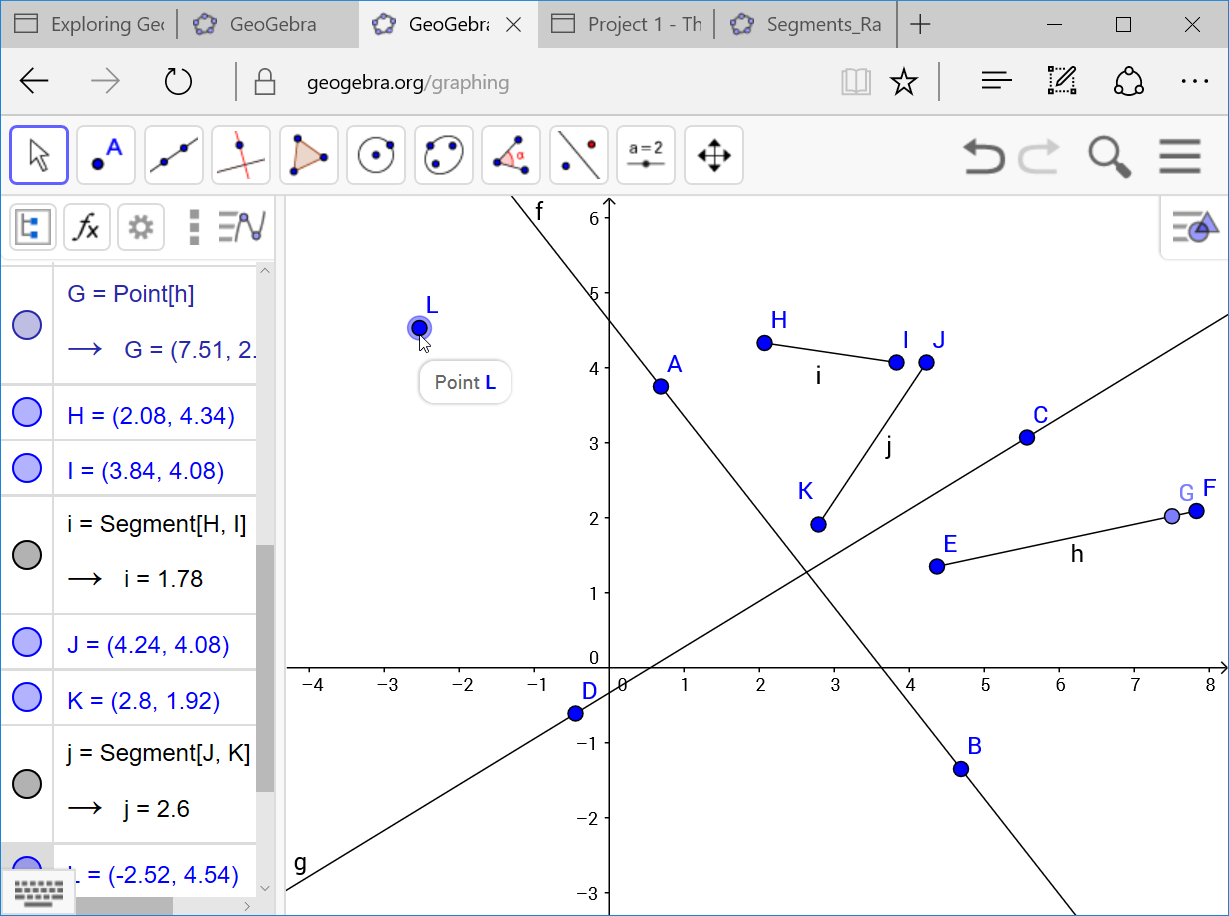Image resolution: width=1229 pixels, height=916 pixels.
Task: Select the Point tool
Action: [105, 155]
